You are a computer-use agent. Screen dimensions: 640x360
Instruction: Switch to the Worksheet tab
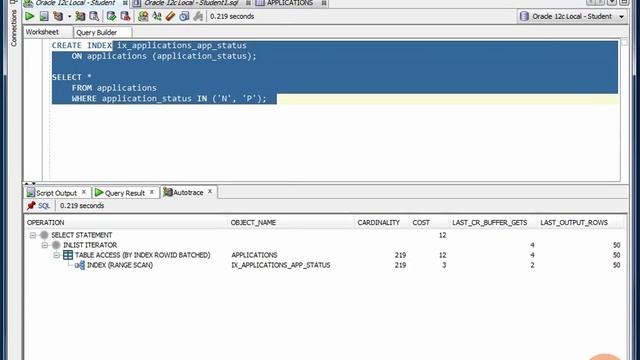(42, 32)
